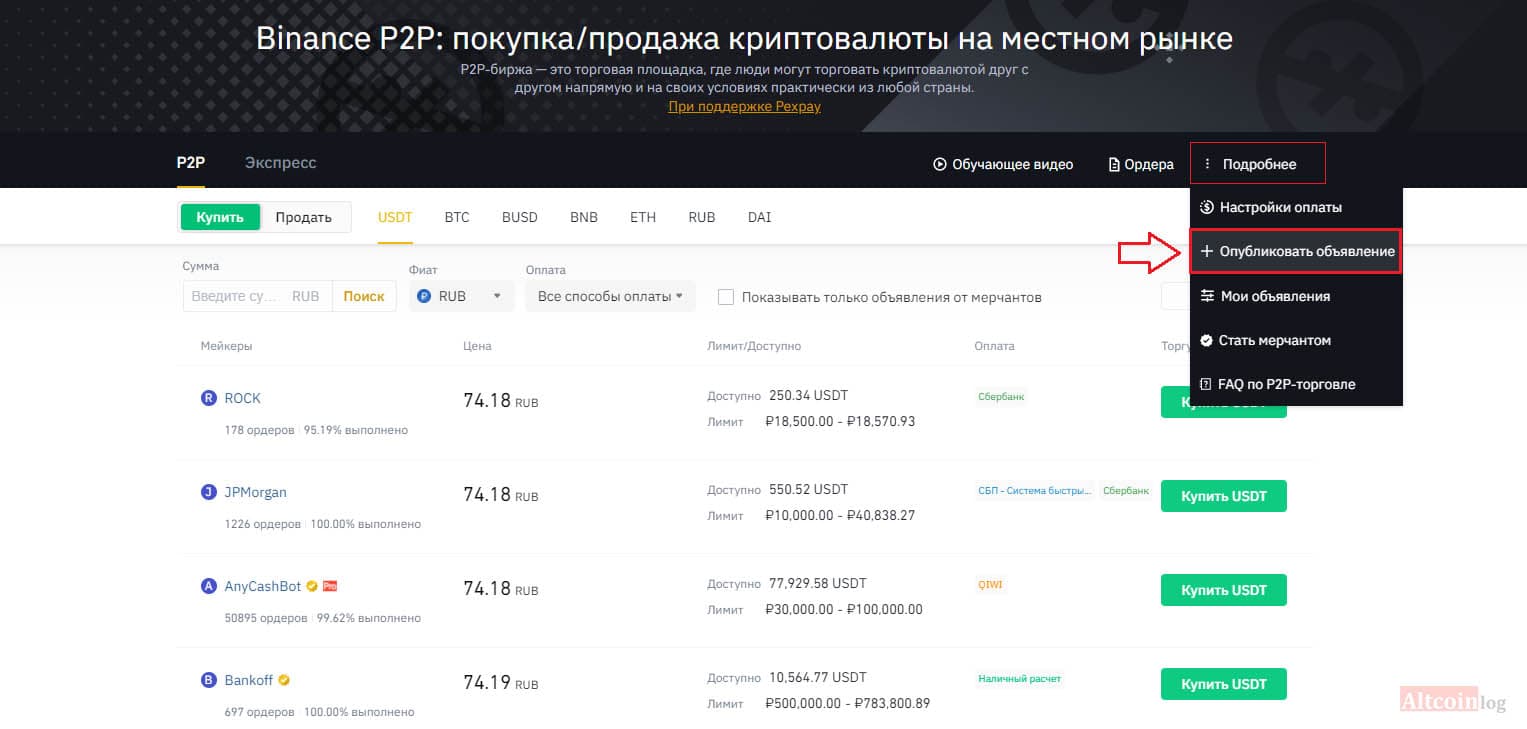Open the Все способы оплаты dropdown
Viewport: 1527px width, 729px height.
click(610, 296)
